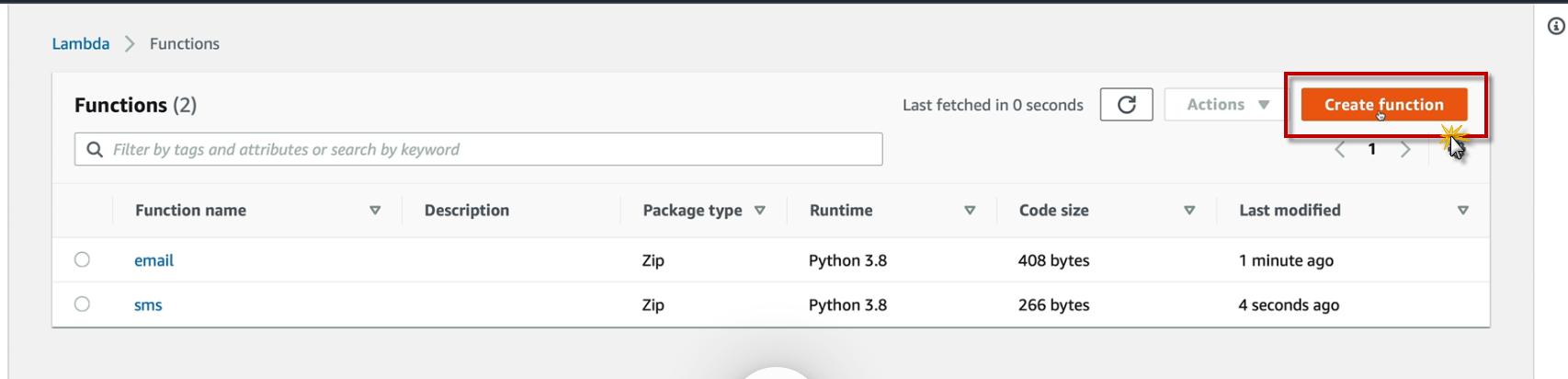Screen dimensions: 1568x379
Task: Open the sms function link
Action: (x=148, y=305)
